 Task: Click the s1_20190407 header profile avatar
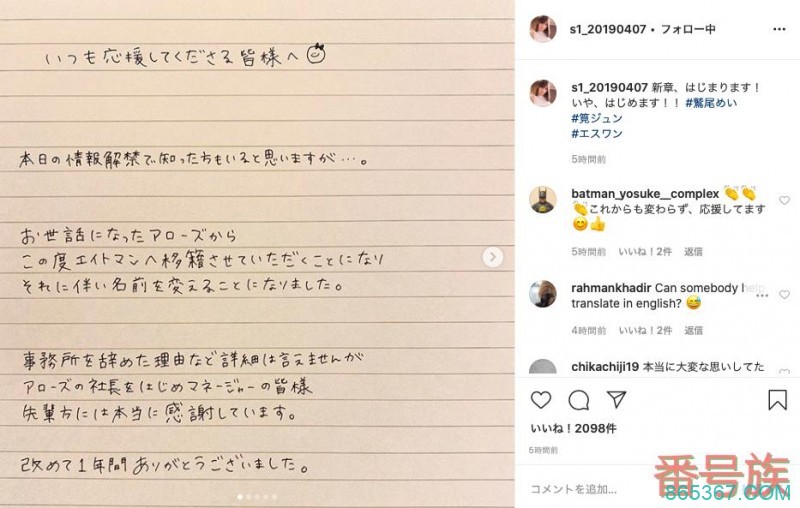coord(543,29)
